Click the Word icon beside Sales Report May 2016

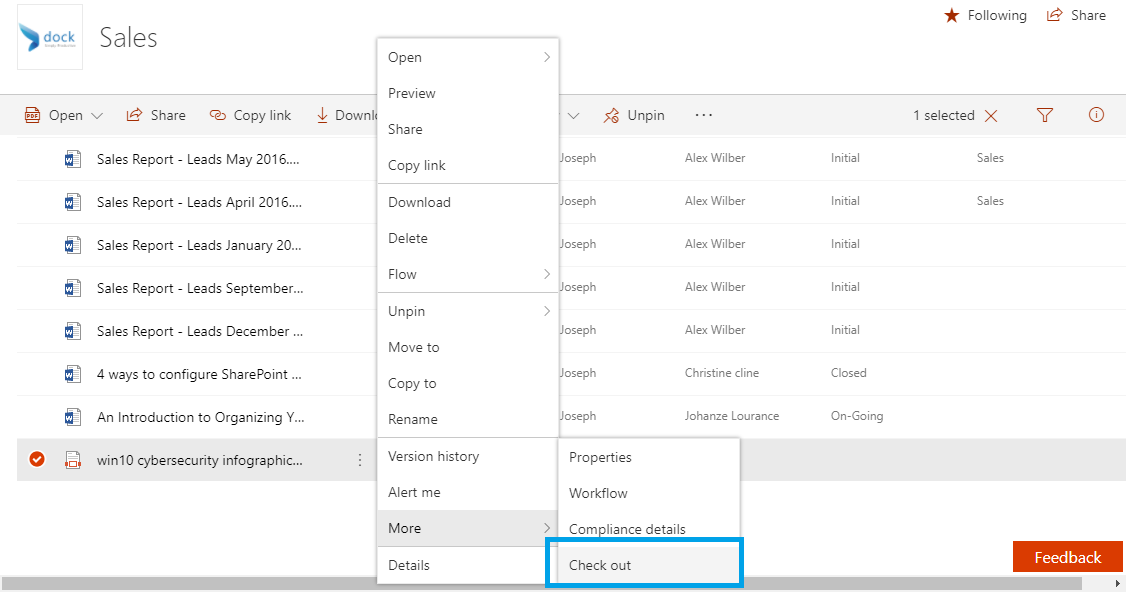click(x=72, y=158)
